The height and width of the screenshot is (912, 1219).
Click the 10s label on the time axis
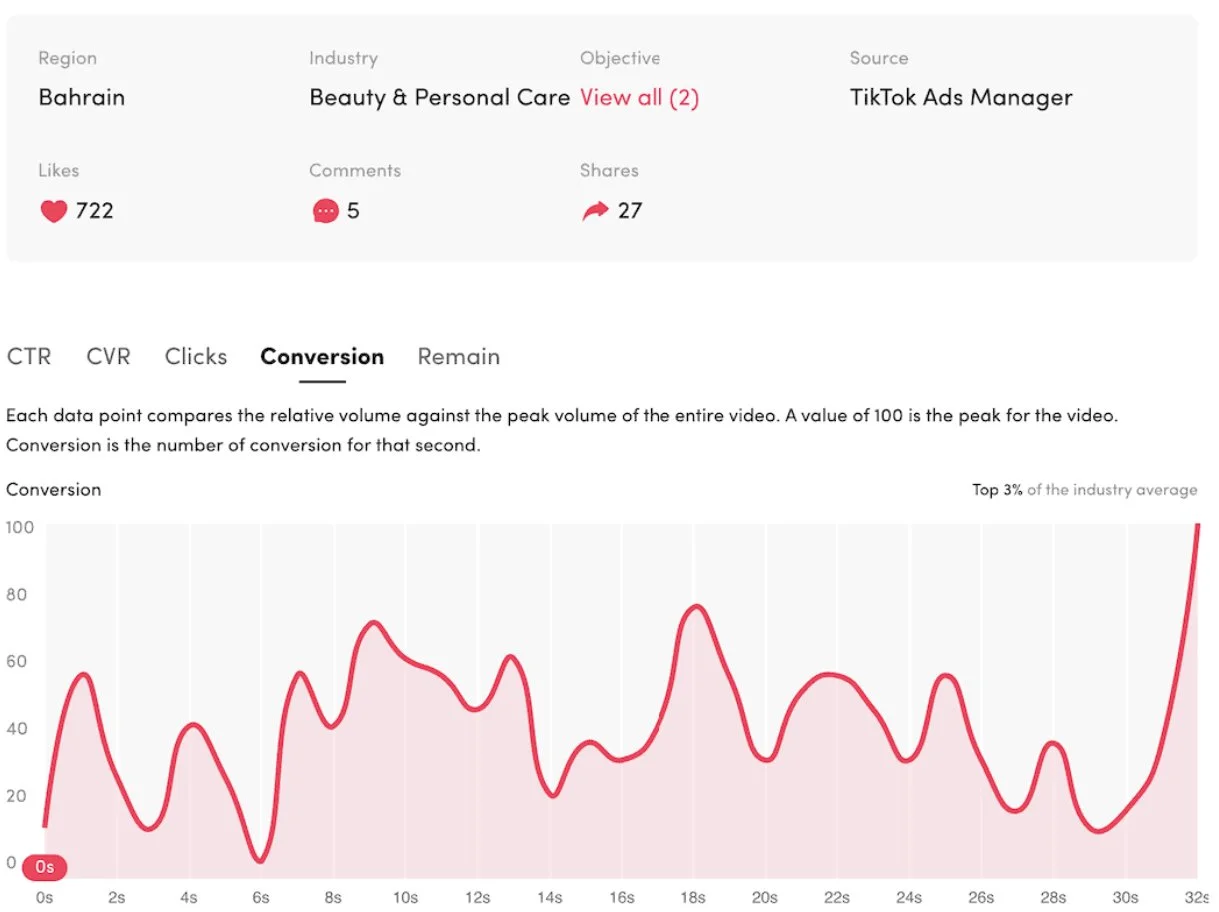click(404, 897)
